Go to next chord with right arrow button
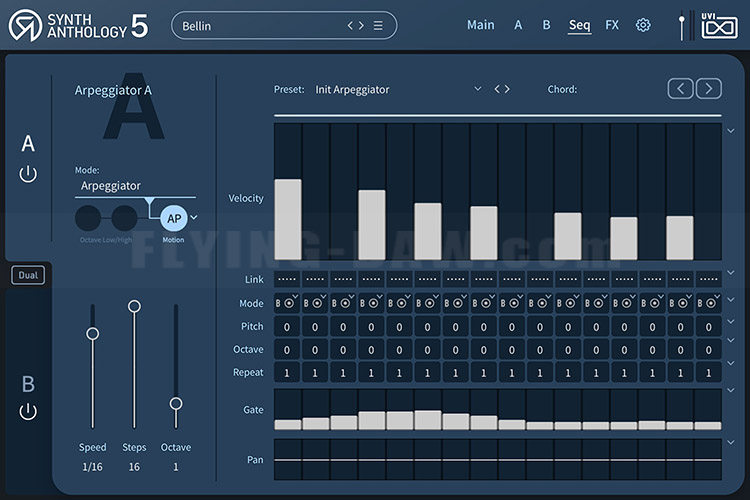 point(709,89)
